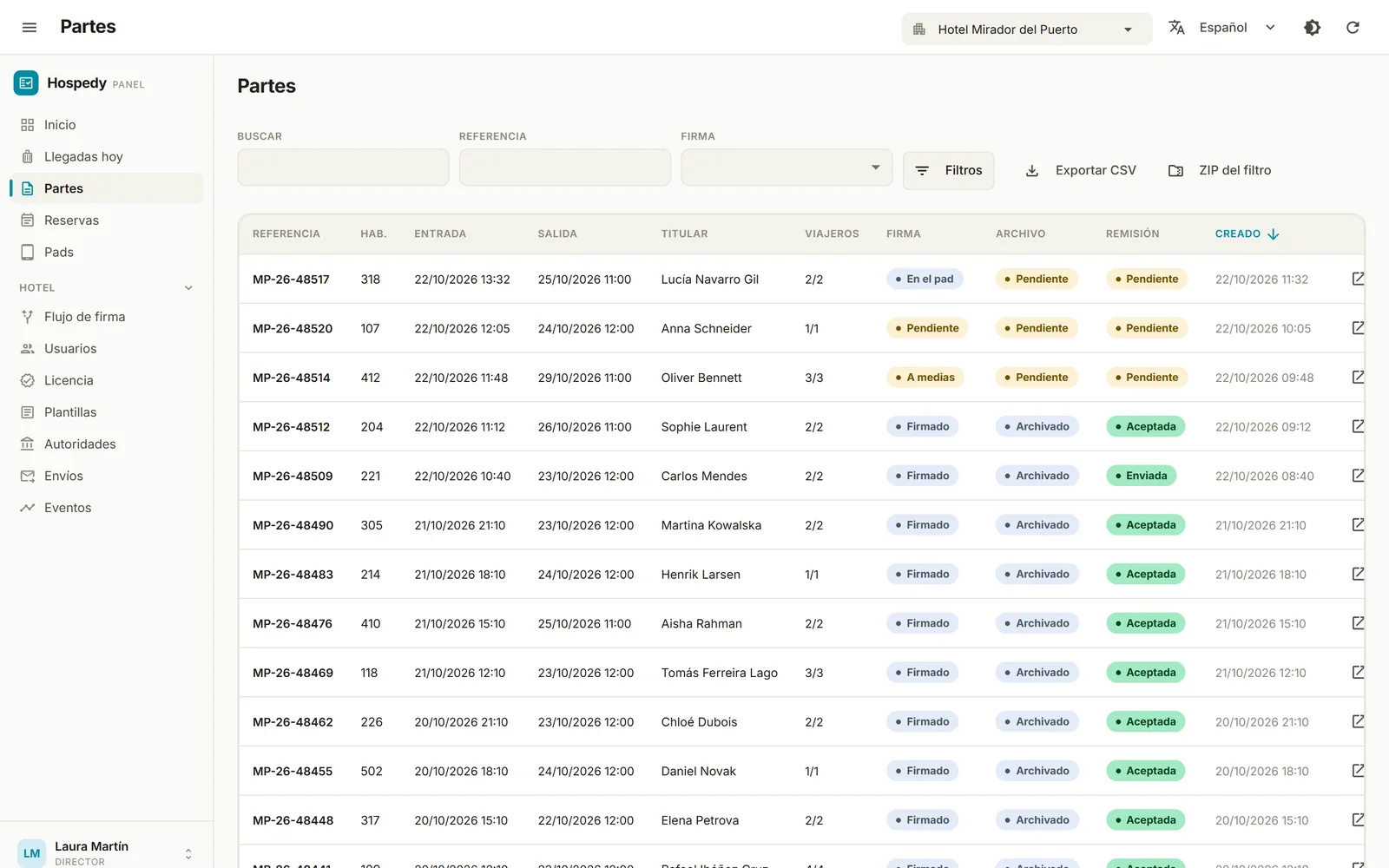Click the Hospedy logo icon
The height and width of the screenshot is (868, 1389).
26,82
